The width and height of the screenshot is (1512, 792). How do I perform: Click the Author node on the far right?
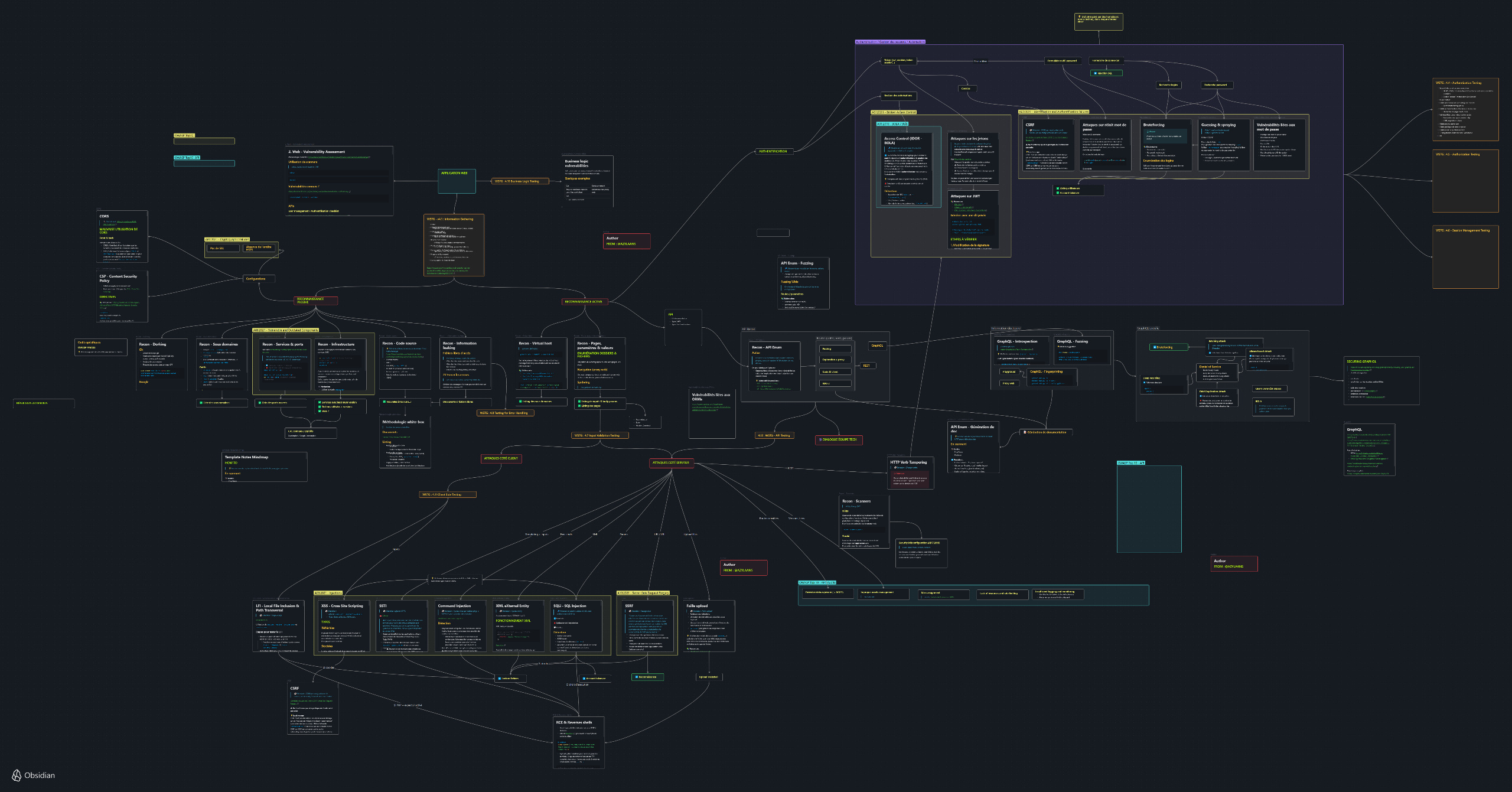[1233, 563]
